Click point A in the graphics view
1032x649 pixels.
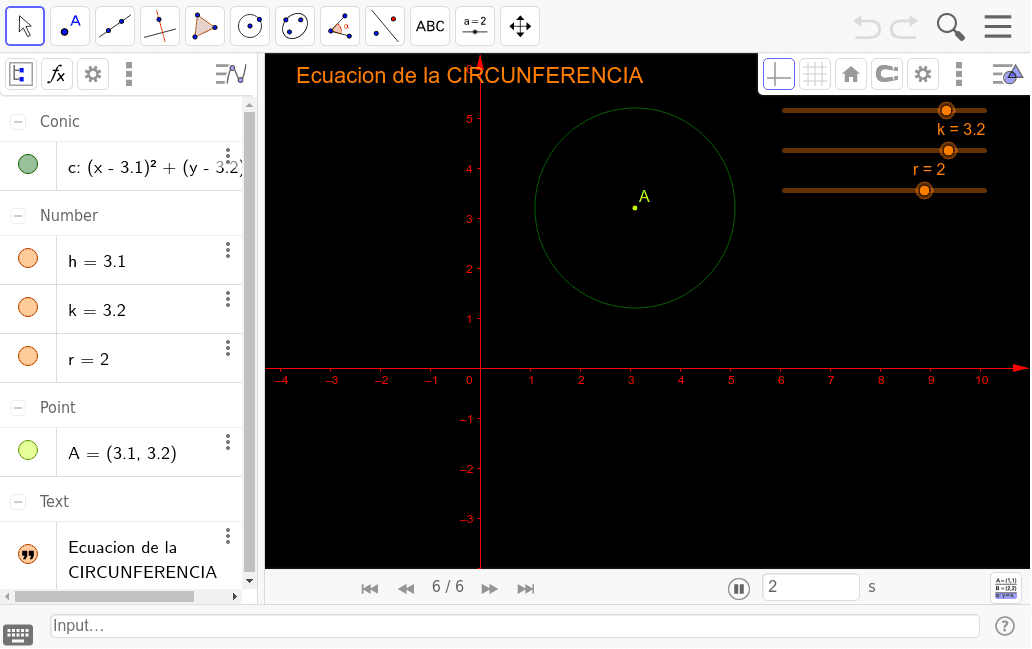635,208
